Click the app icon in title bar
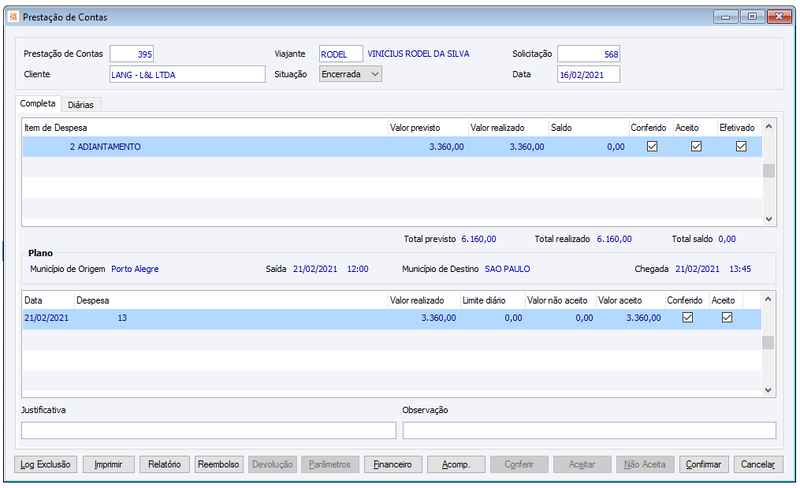Screen dimensions: 800x488 (x=13, y=17)
